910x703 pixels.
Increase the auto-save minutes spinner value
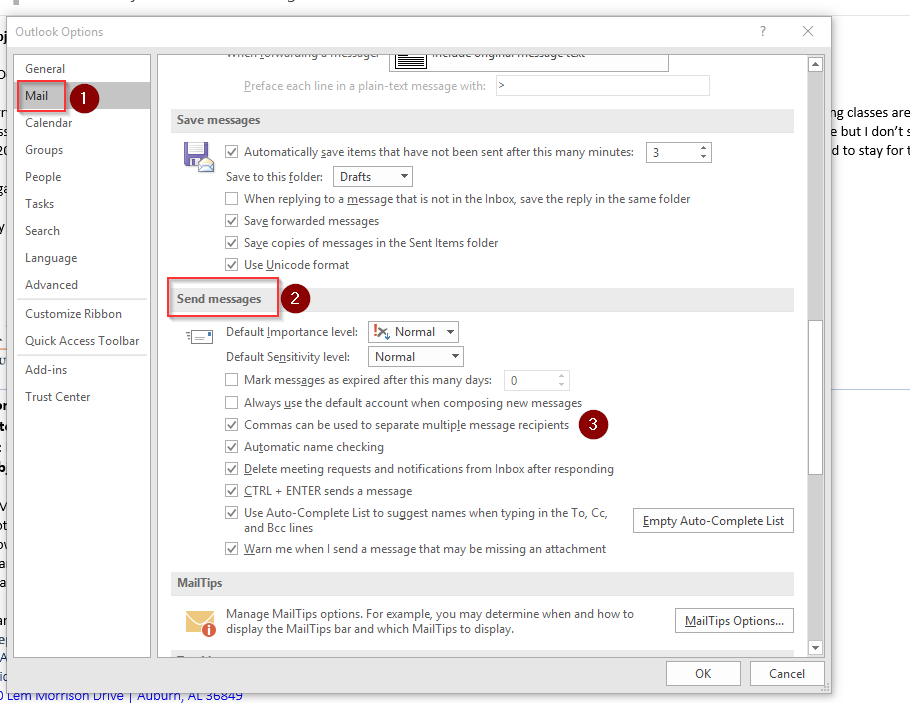[704, 148]
